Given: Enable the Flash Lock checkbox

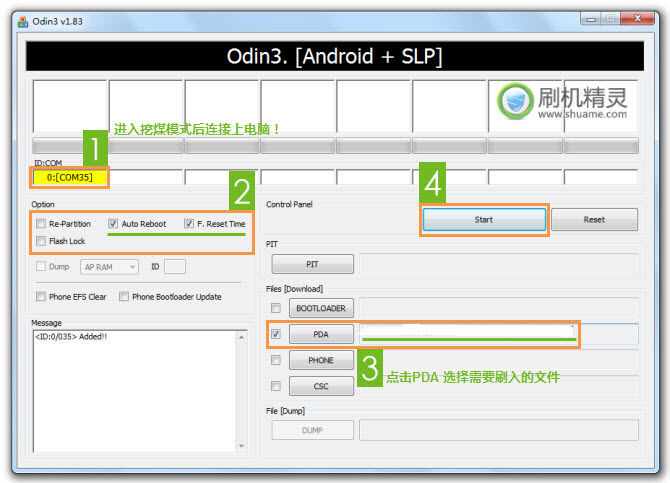Looking at the screenshot, I should 41,241.
